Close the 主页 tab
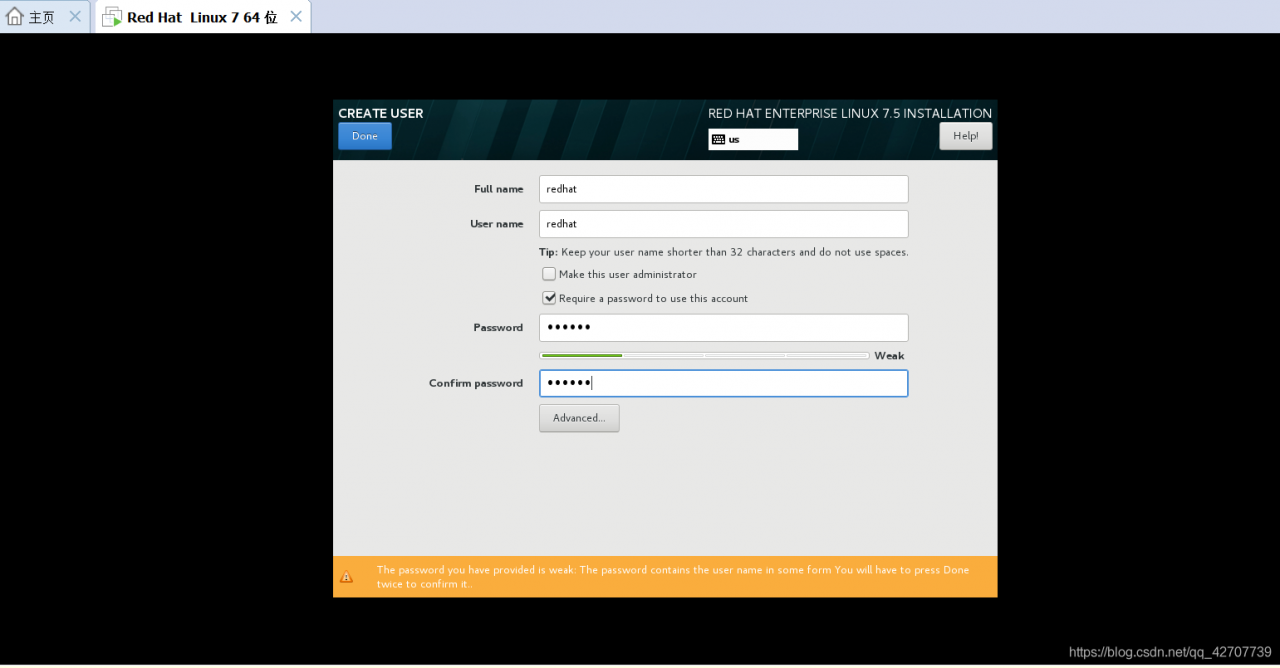 click(75, 17)
